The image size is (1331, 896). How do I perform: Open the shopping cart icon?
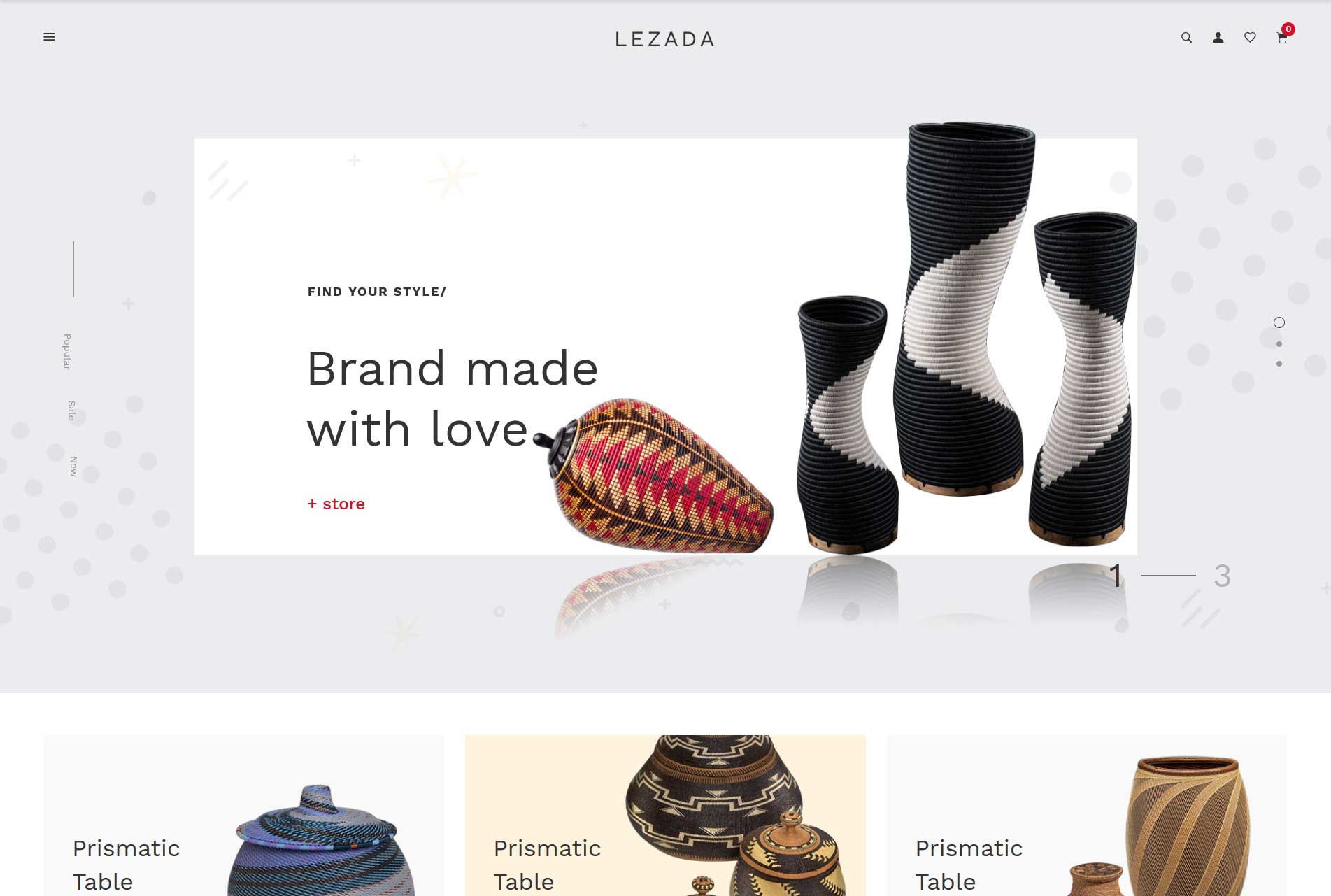click(1281, 38)
